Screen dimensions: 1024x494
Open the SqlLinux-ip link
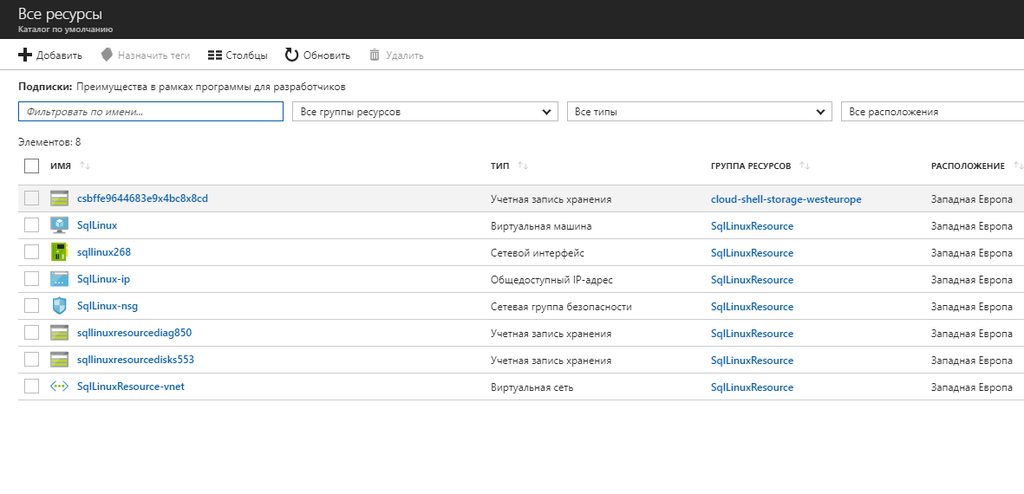(104, 279)
